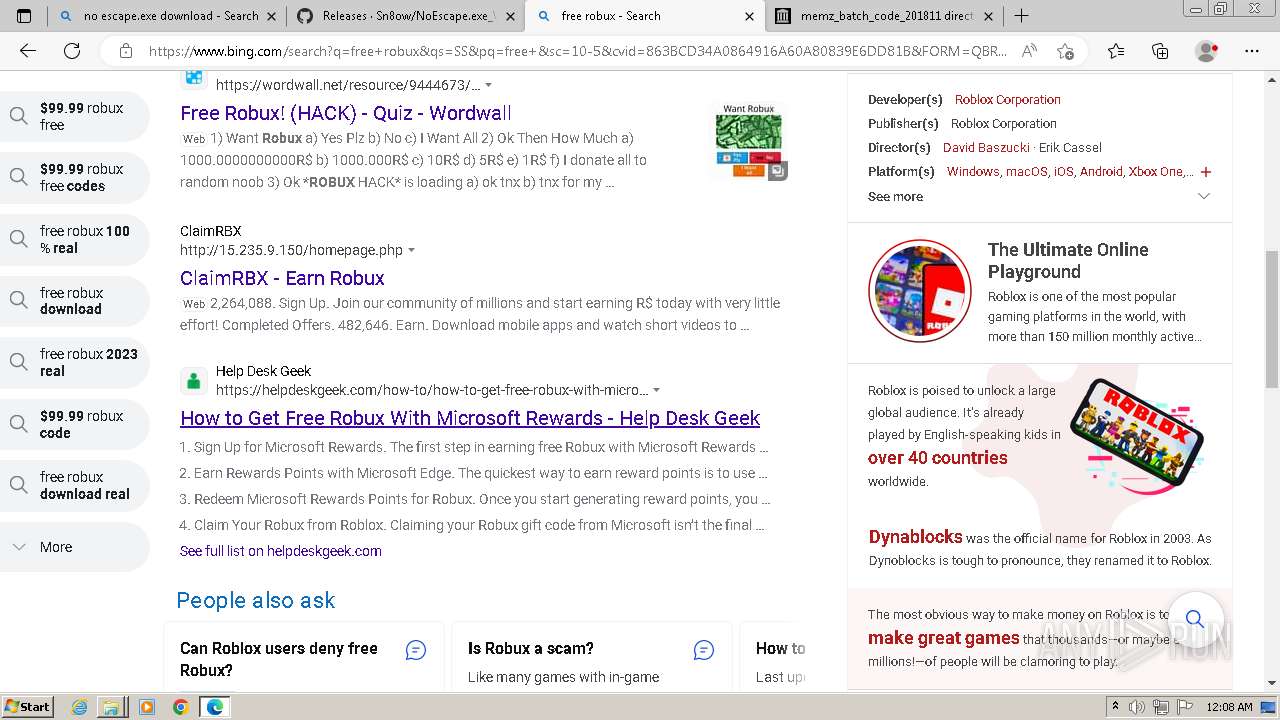View site information via lock icon
The image size is (1280, 720).
125,51
